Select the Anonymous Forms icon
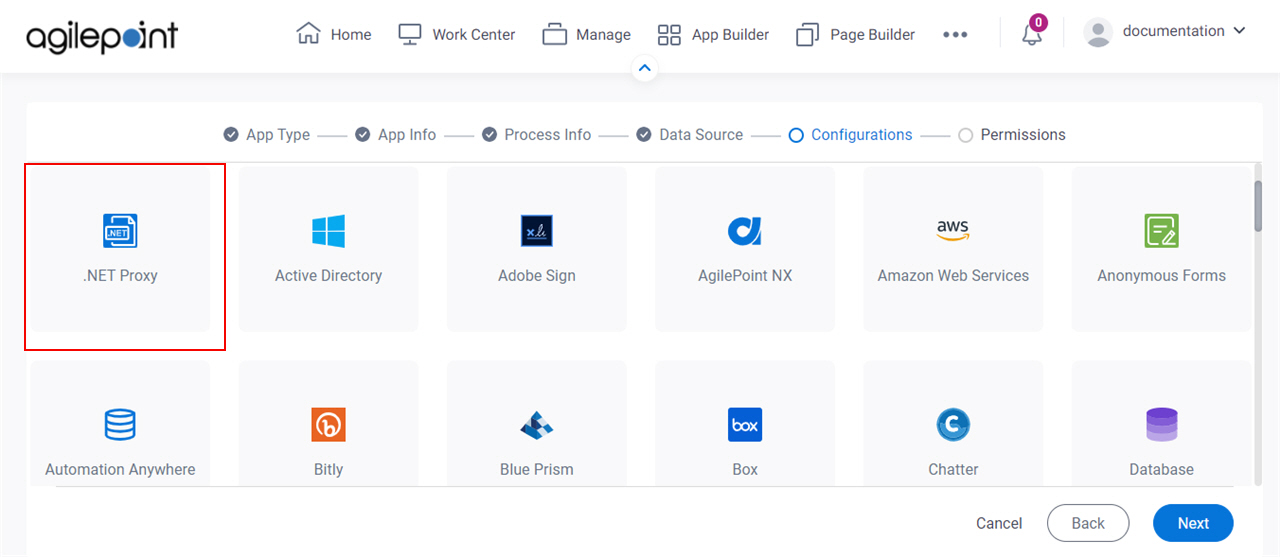 pyautogui.click(x=1162, y=231)
